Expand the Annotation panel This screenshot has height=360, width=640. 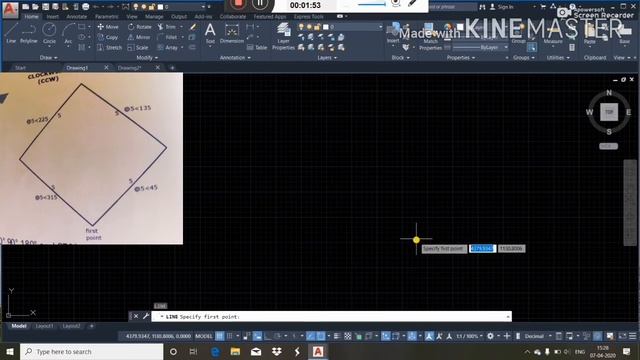(235, 58)
